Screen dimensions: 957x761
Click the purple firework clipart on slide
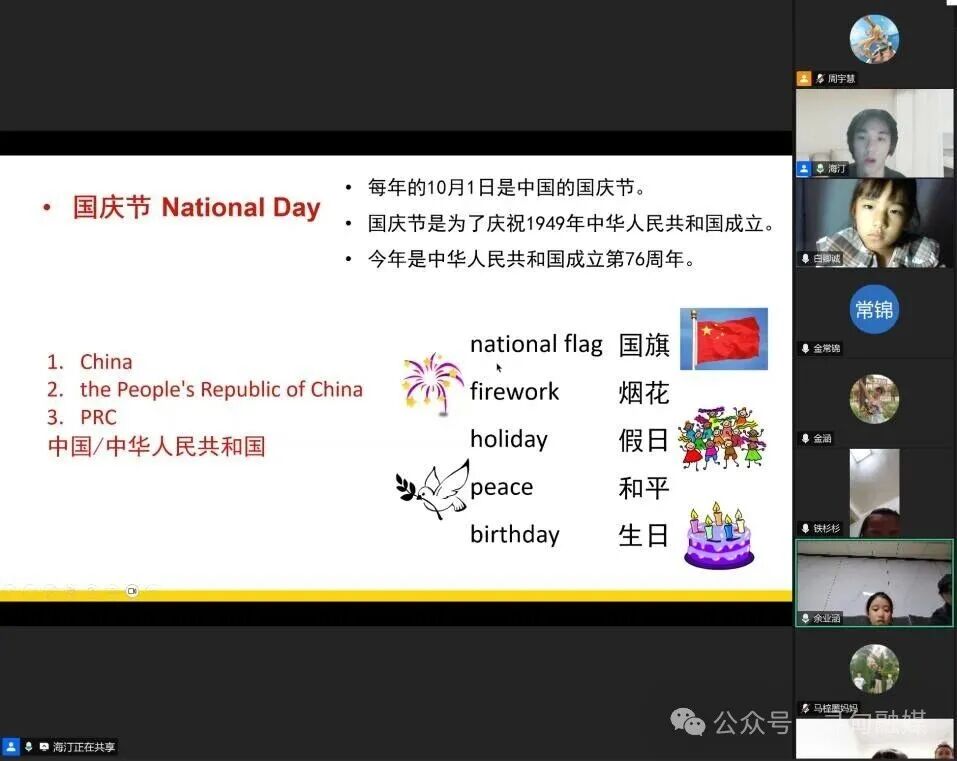pyautogui.click(x=432, y=384)
